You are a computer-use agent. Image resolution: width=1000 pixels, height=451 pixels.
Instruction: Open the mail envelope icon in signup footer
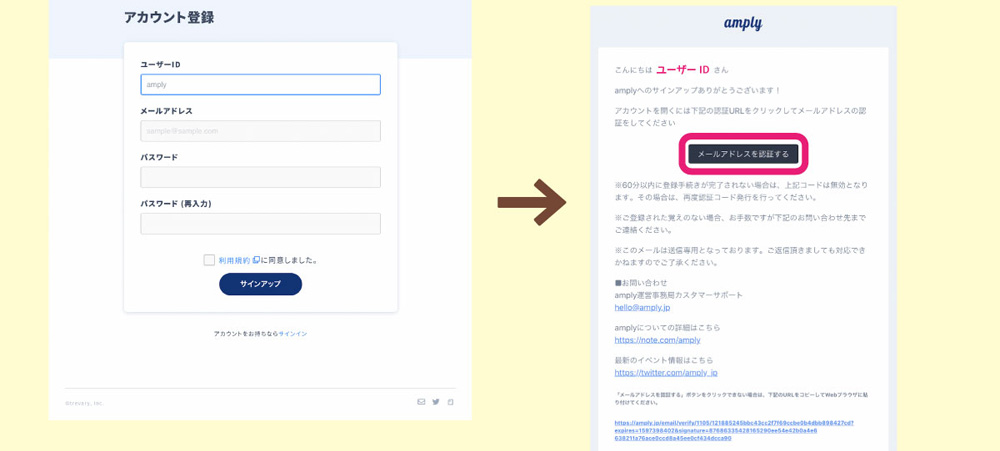[x=421, y=402]
